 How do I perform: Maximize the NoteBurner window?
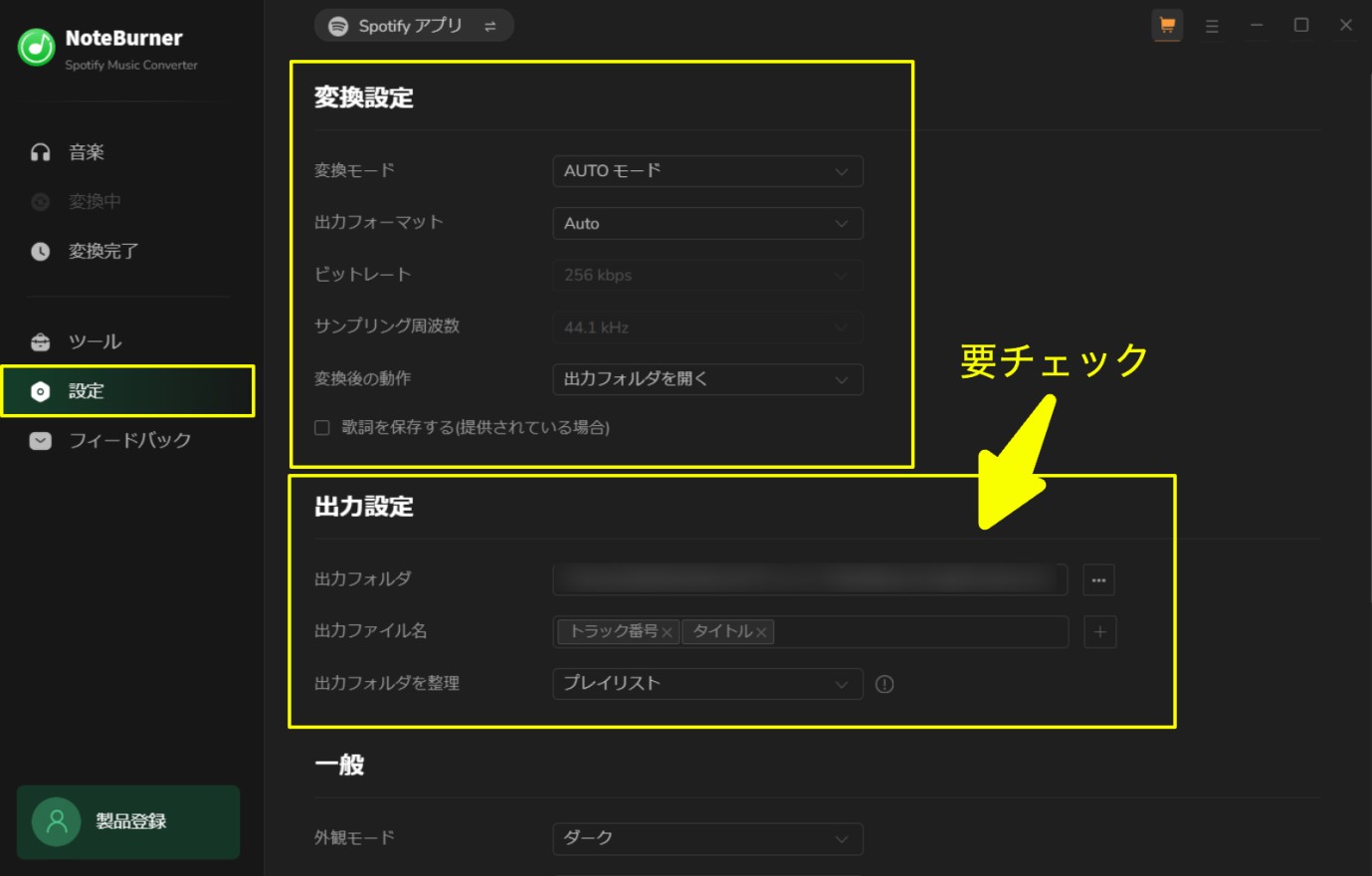click(x=1301, y=25)
